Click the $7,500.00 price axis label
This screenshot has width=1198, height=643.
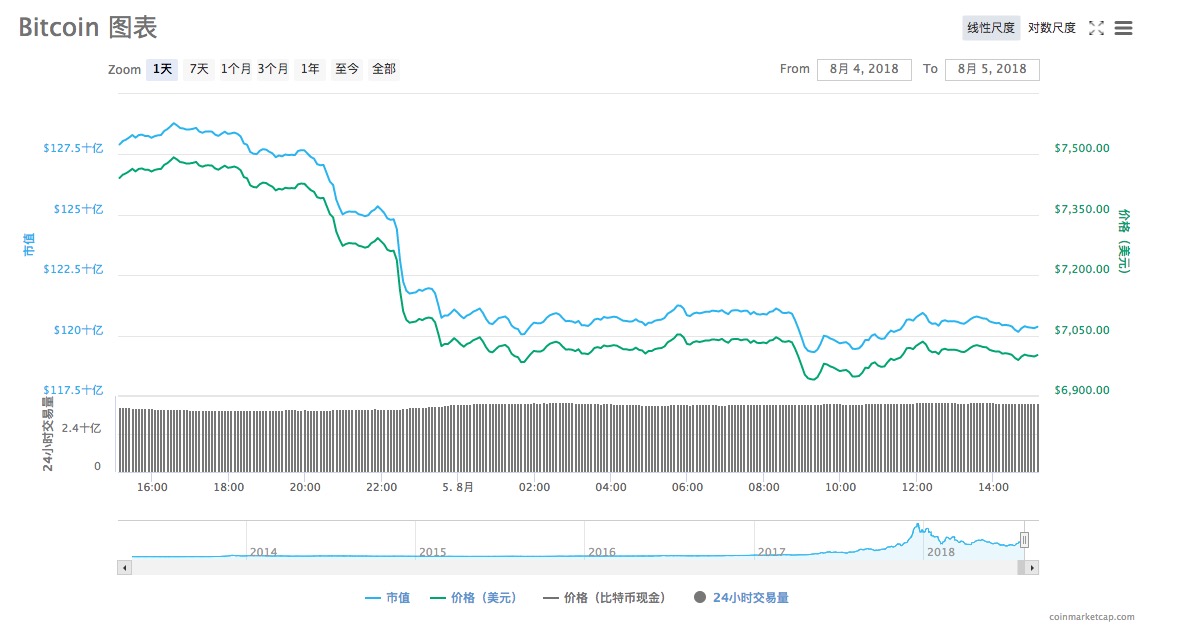(x=1082, y=148)
